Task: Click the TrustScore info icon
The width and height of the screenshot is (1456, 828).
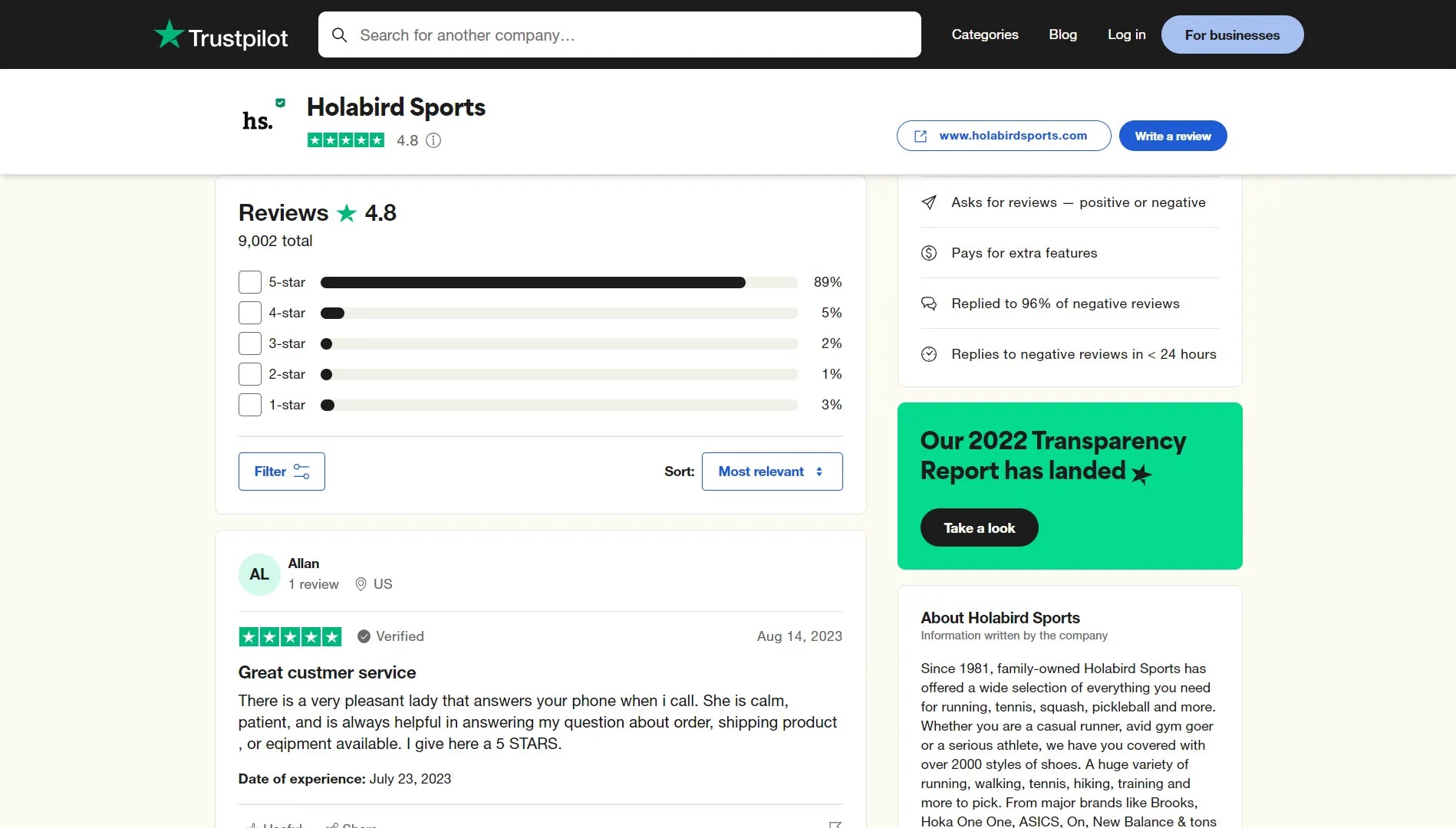Action: pyautogui.click(x=433, y=140)
